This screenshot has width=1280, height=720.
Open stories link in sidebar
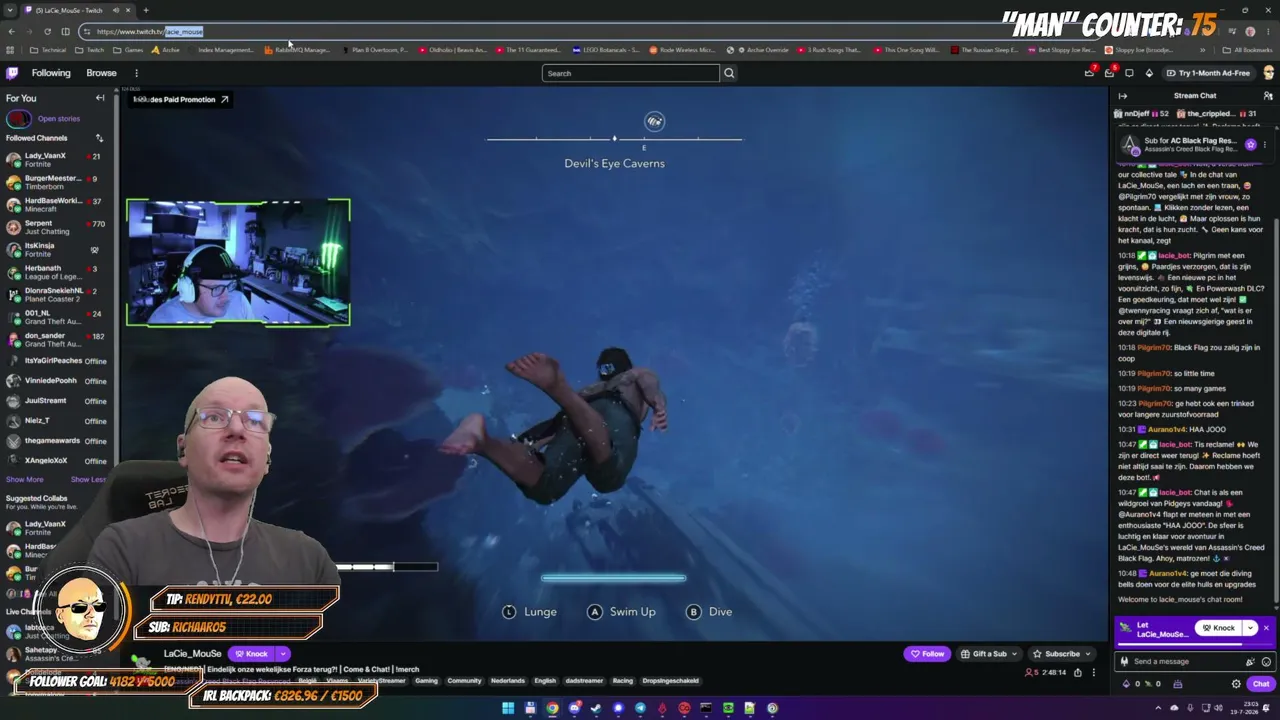[59, 119]
